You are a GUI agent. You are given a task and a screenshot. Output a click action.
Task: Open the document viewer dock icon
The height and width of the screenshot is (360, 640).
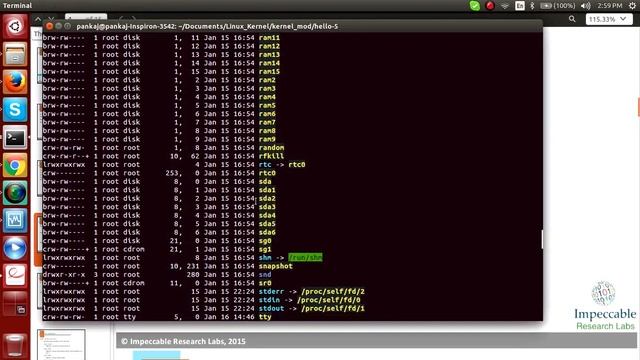point(15,276)
